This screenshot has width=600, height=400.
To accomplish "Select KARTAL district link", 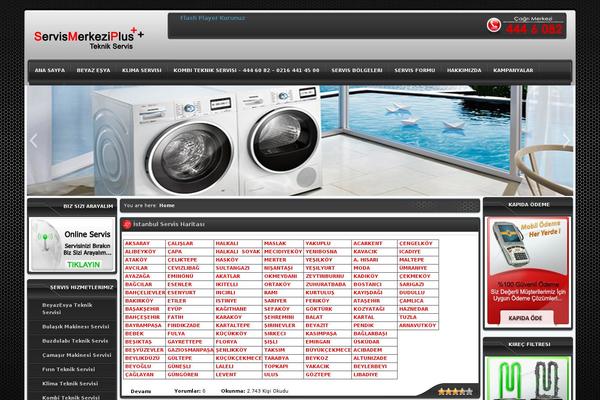I will (x=364, y=317).
